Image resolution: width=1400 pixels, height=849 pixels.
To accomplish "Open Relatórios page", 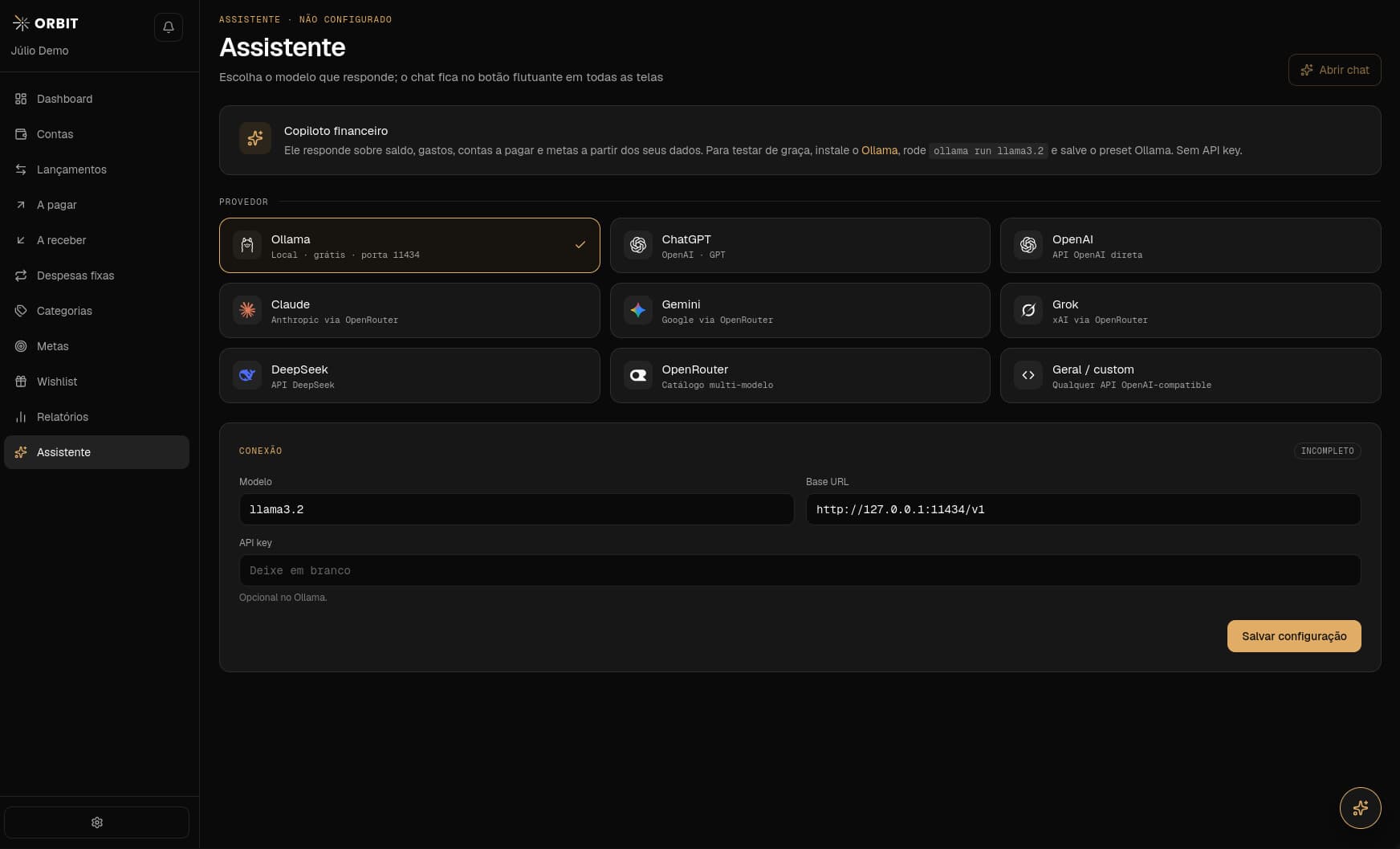I will (x=97, y=417).
